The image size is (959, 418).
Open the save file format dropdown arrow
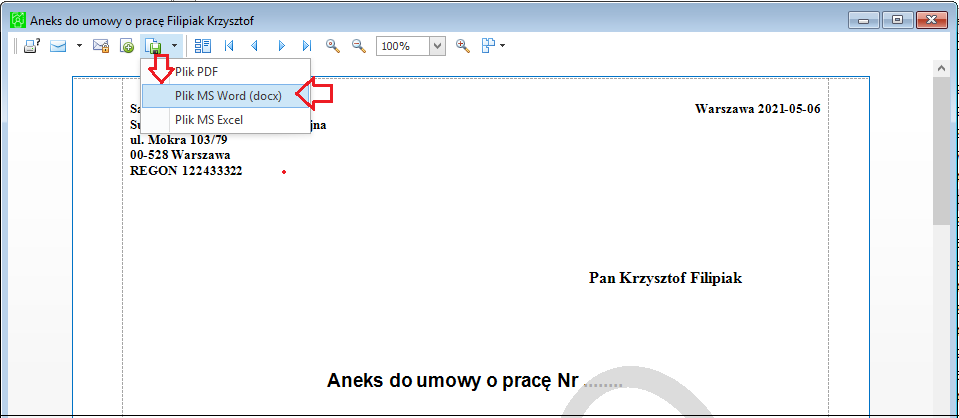174,46
